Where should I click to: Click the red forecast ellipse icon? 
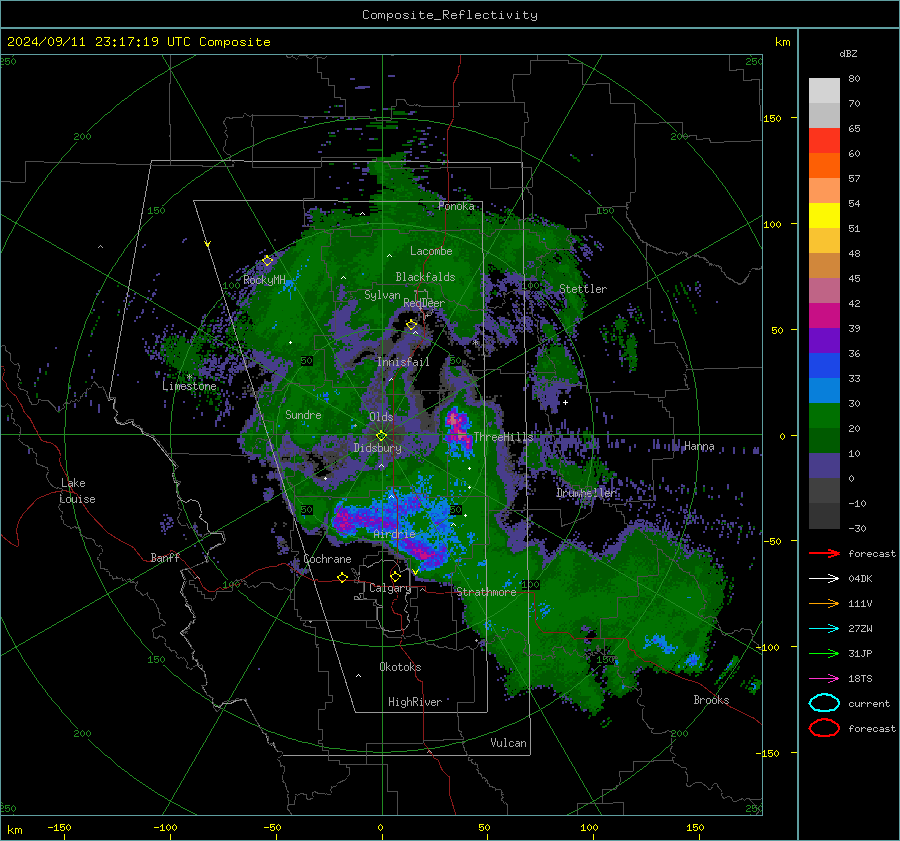(824, 728)
